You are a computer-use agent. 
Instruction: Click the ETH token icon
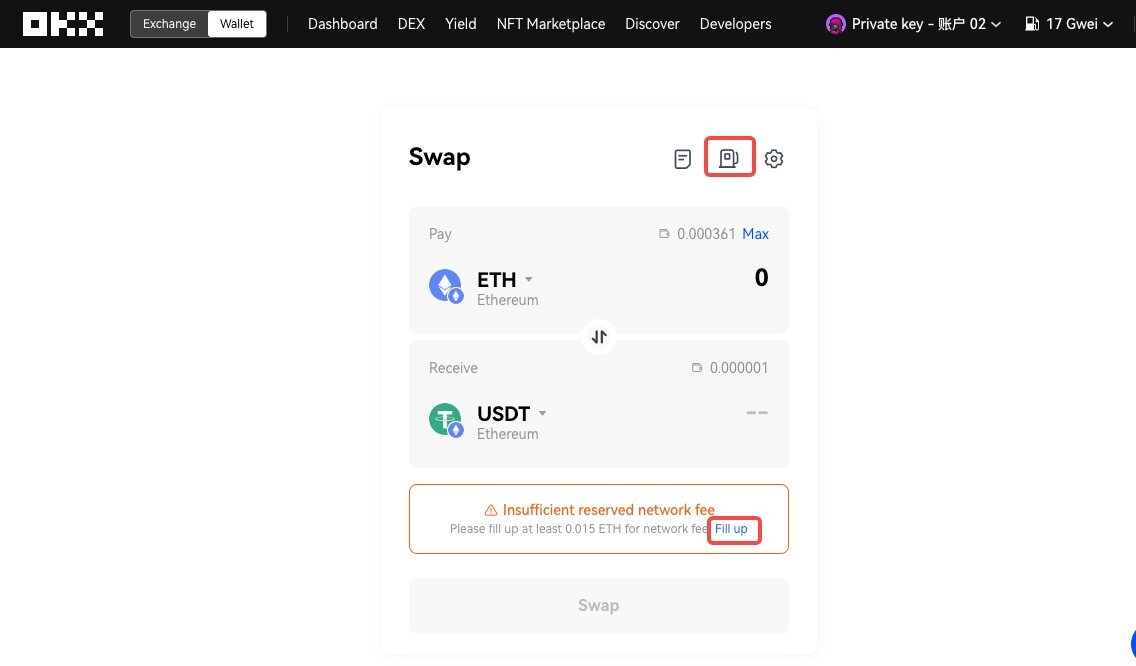[x=446, y=286]
